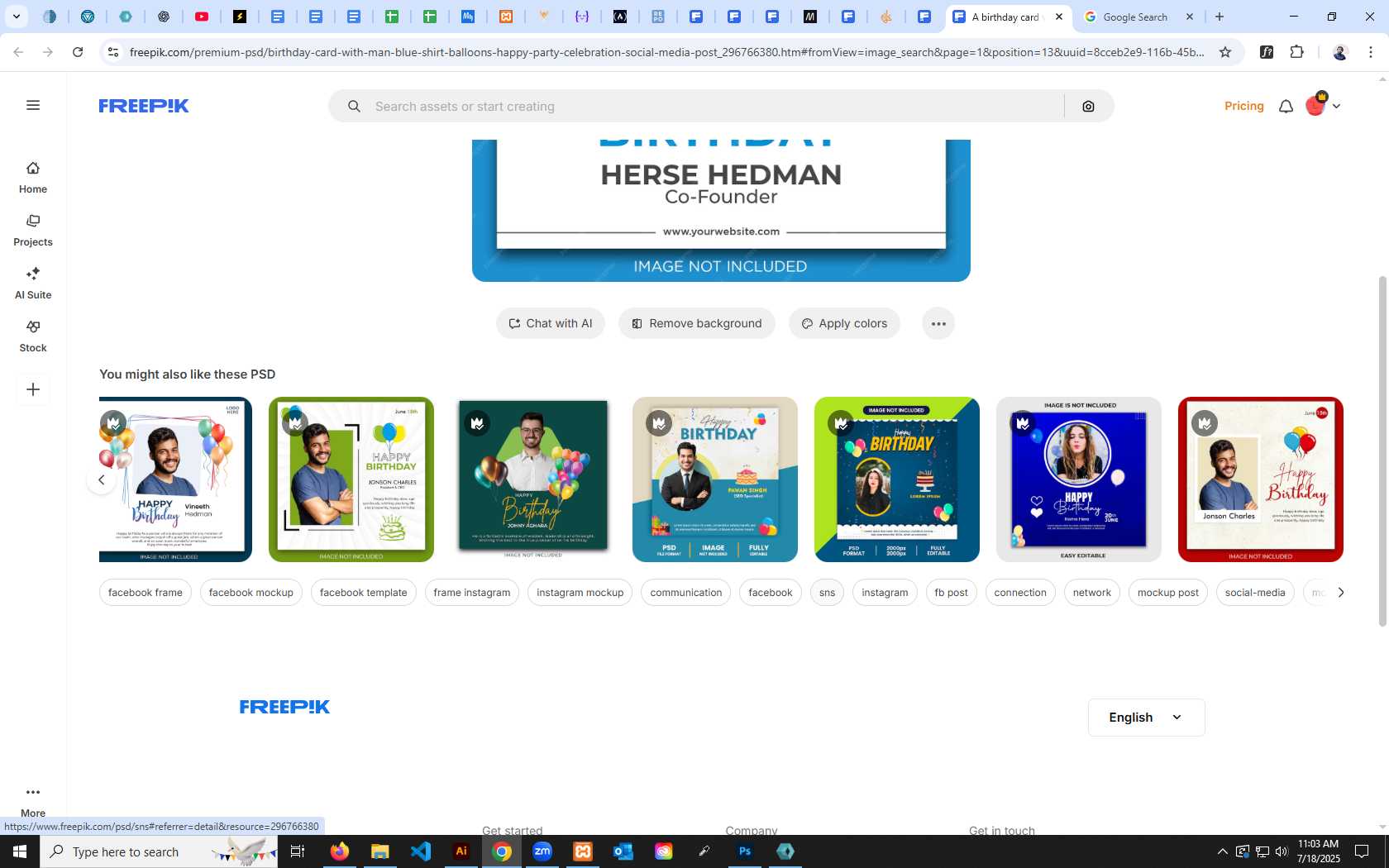
Task: Click the page vertical scrollbar
Action: [1382, 451]
